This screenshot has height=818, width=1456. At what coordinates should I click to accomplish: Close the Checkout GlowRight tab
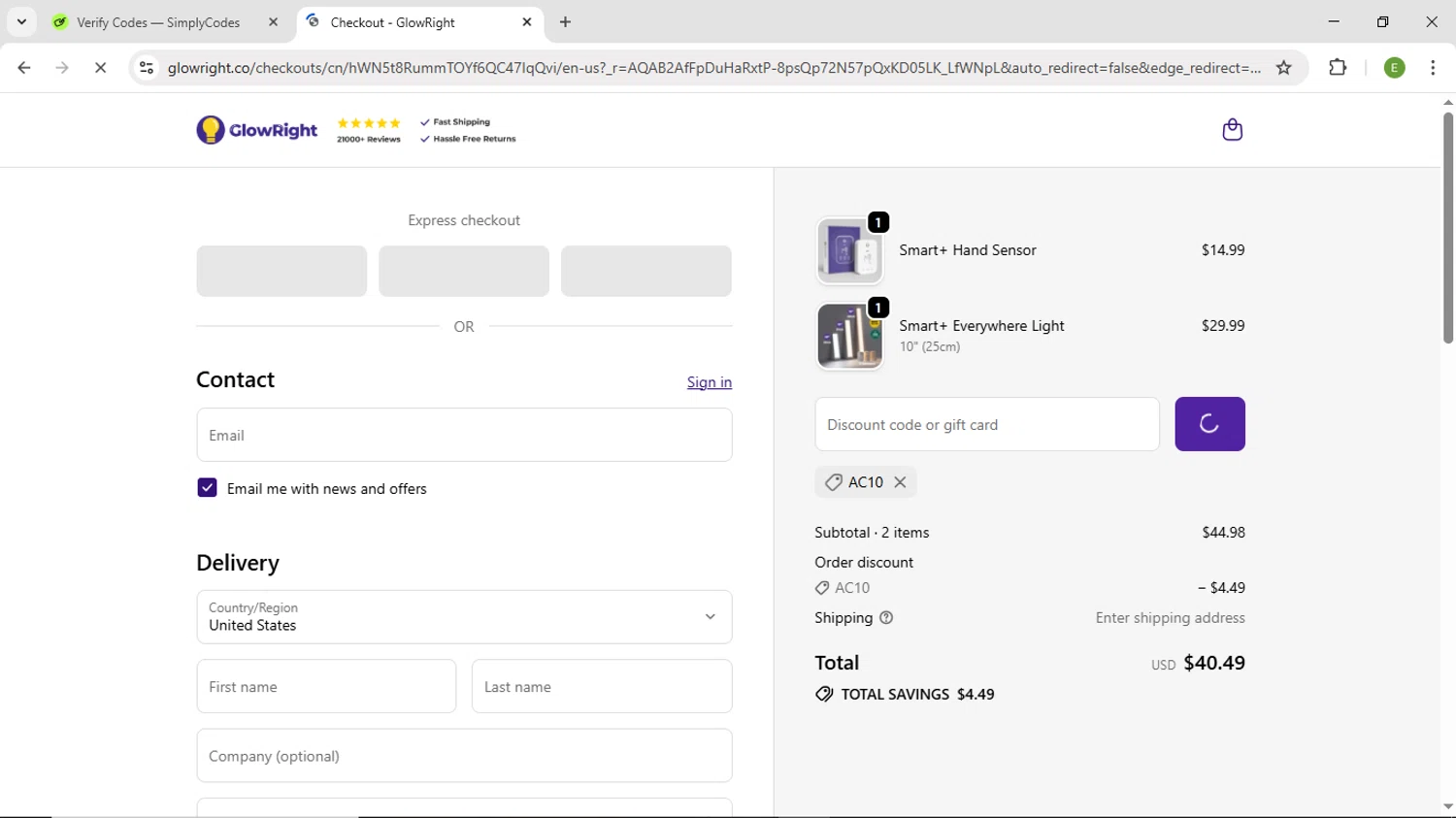point(527,21)
